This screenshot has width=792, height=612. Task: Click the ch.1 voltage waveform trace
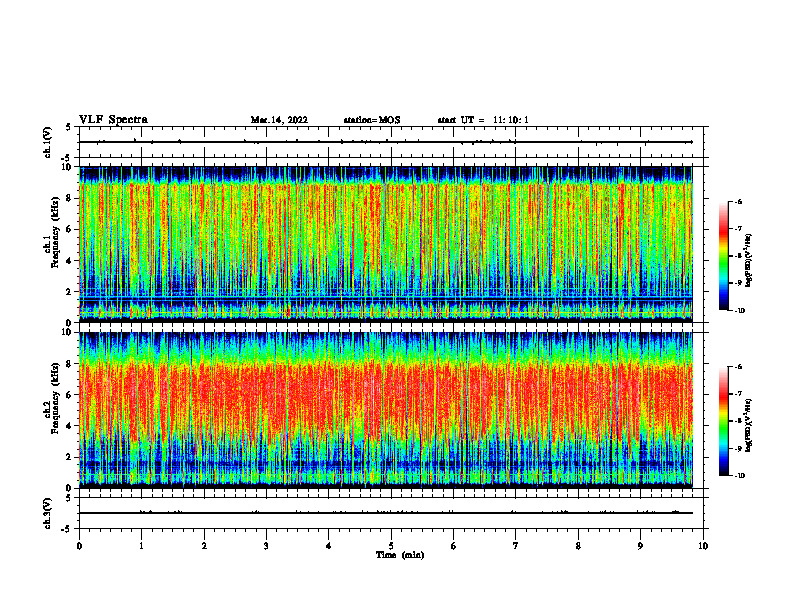pos(386,142)
